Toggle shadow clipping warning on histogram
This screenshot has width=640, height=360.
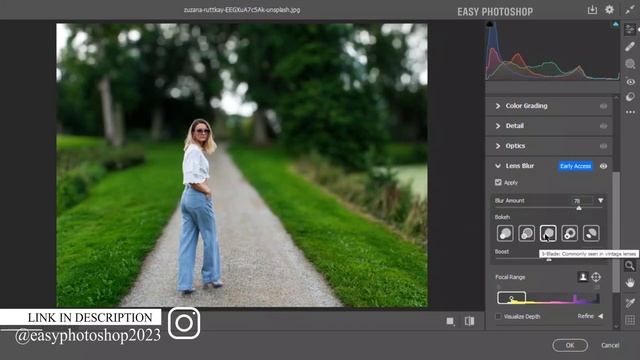coord(490,24)
